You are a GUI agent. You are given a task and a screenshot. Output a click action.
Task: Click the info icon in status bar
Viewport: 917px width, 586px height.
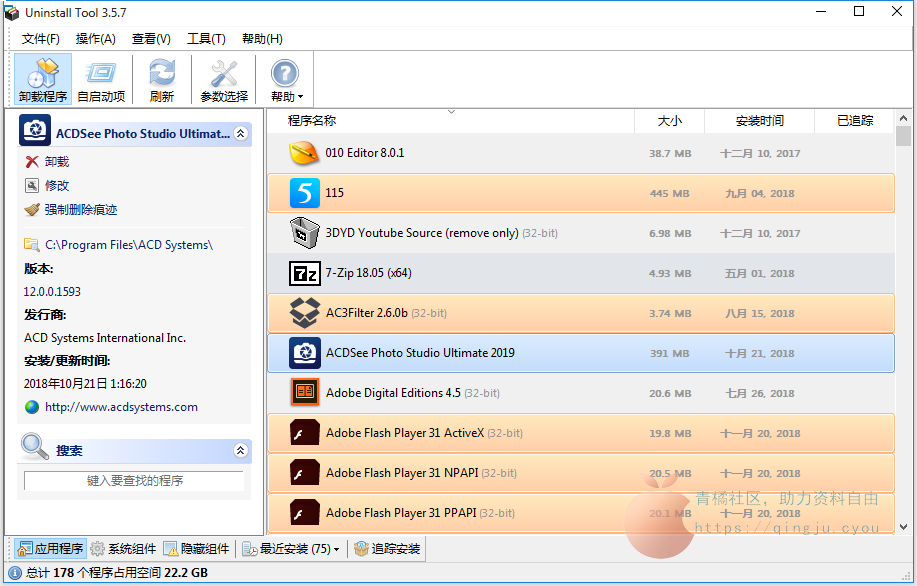(15, 573)
